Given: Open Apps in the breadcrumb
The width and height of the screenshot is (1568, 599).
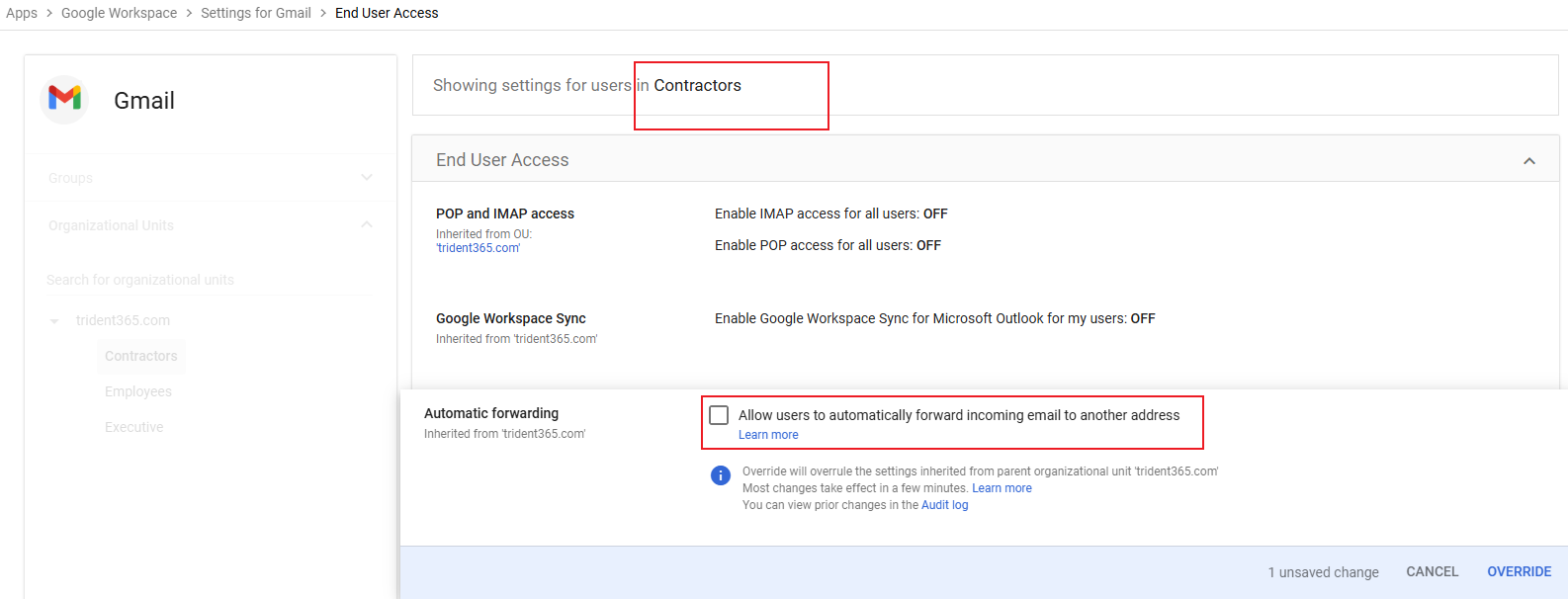Looking at the screenshot, I should 22,13.
